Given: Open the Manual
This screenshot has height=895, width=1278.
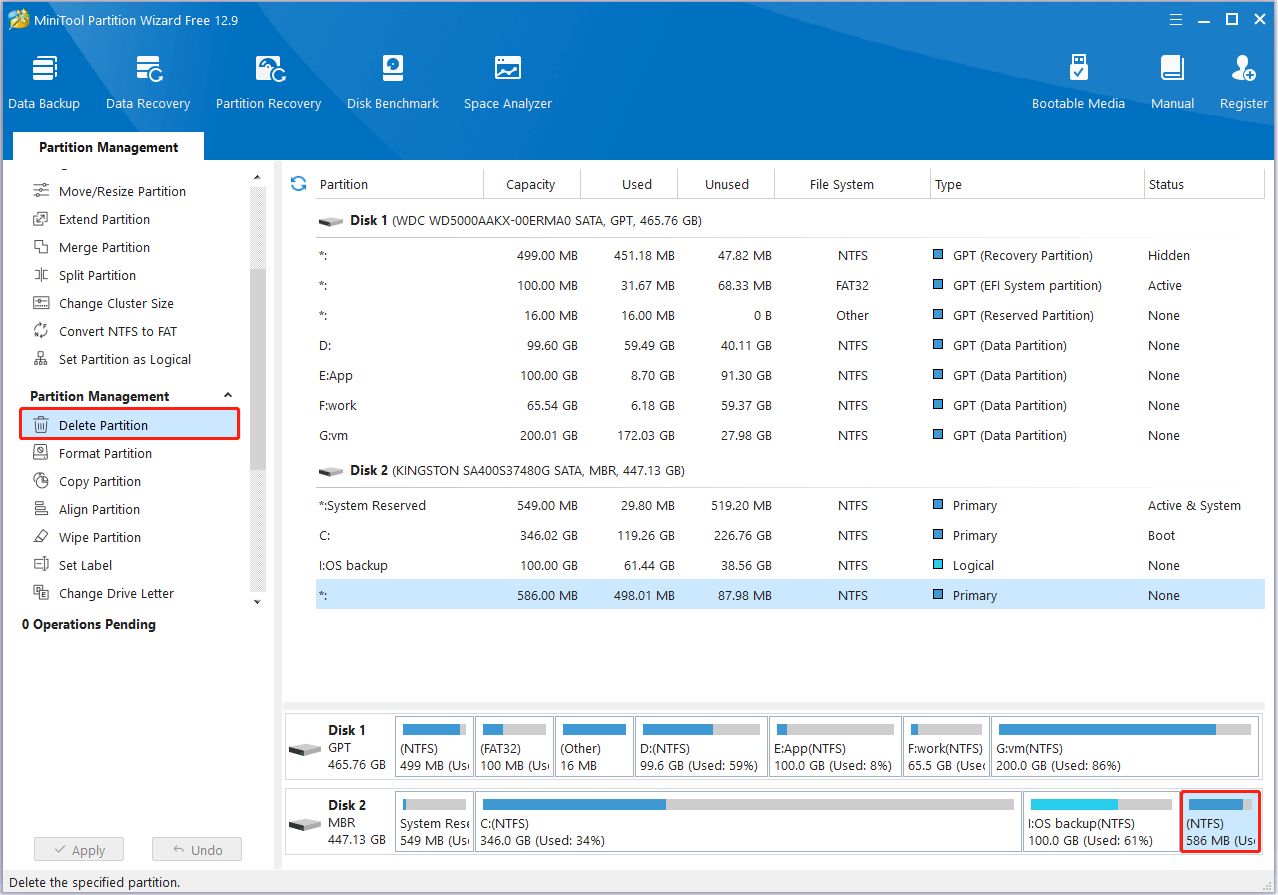Looking at the screenshot, I should pos(1172,82).
